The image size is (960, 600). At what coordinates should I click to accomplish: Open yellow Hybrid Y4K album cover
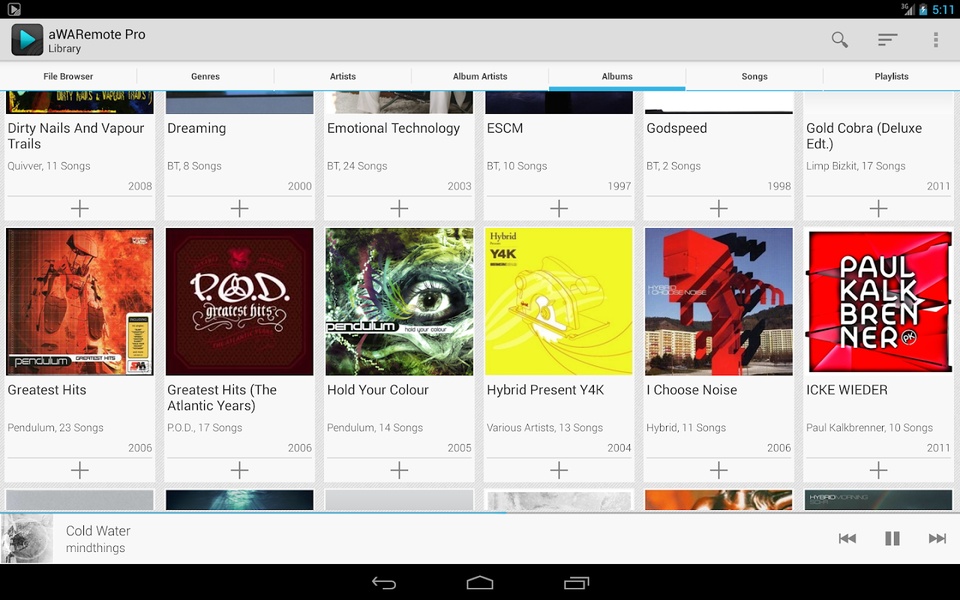point(559,302)
